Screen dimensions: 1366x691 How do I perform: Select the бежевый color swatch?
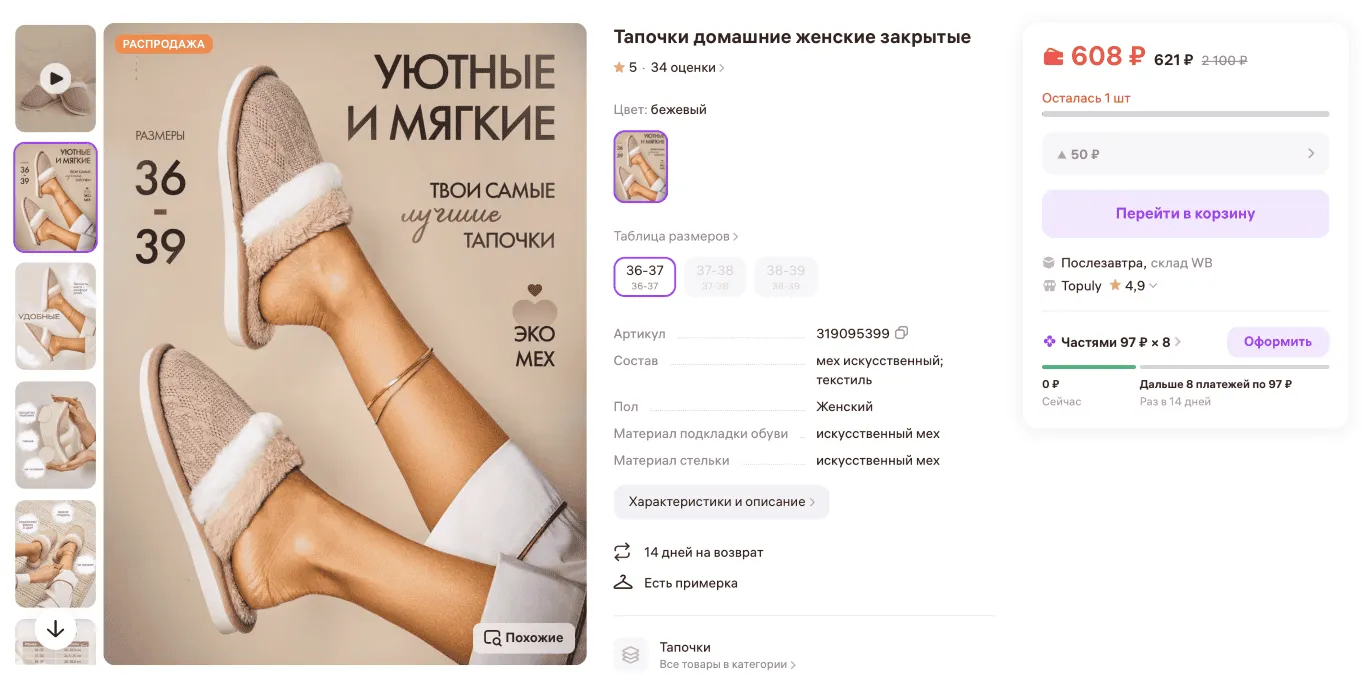point(641,167)
